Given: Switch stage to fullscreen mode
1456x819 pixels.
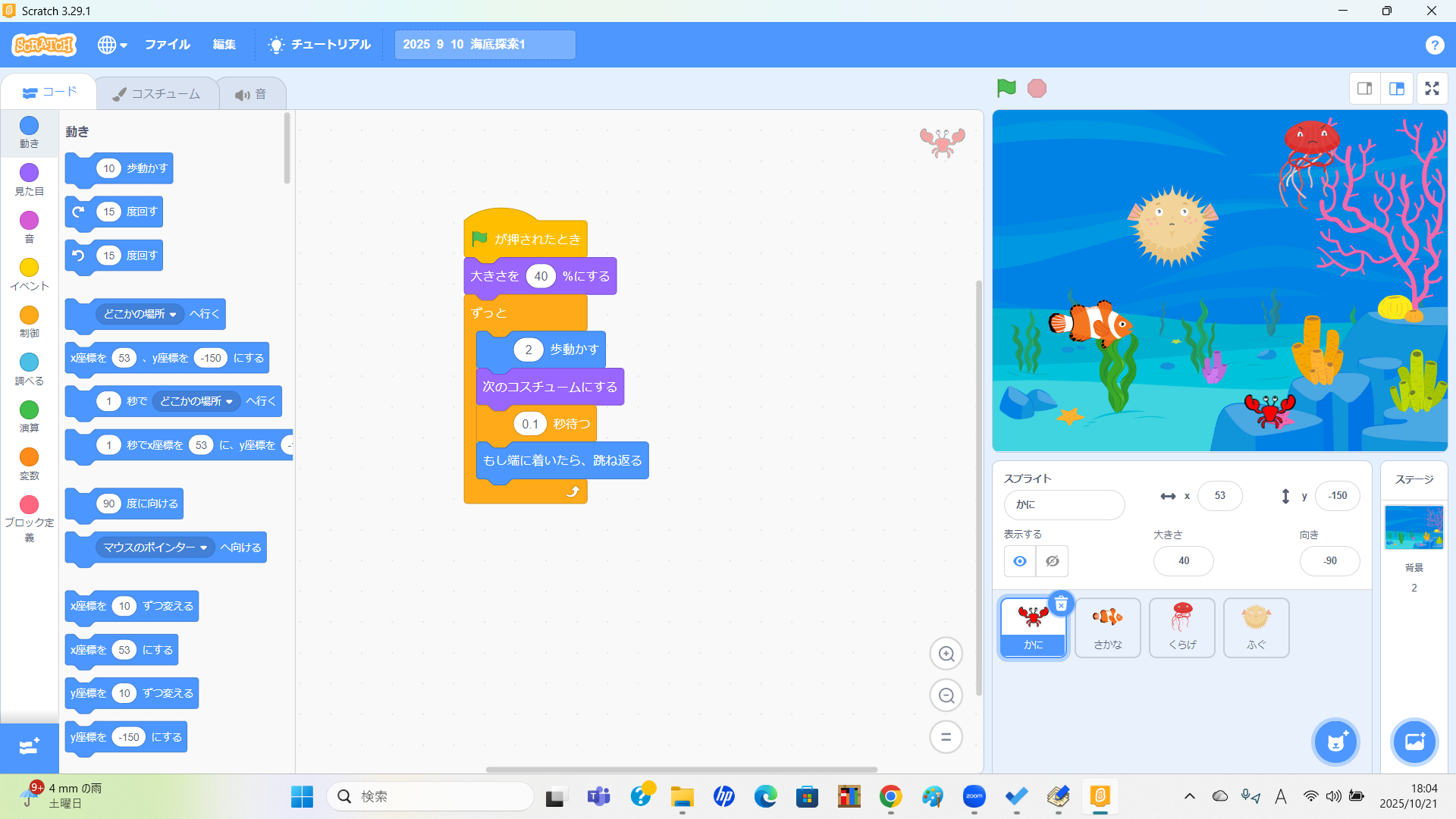Looking at the screenshot, I should 1432,89.
